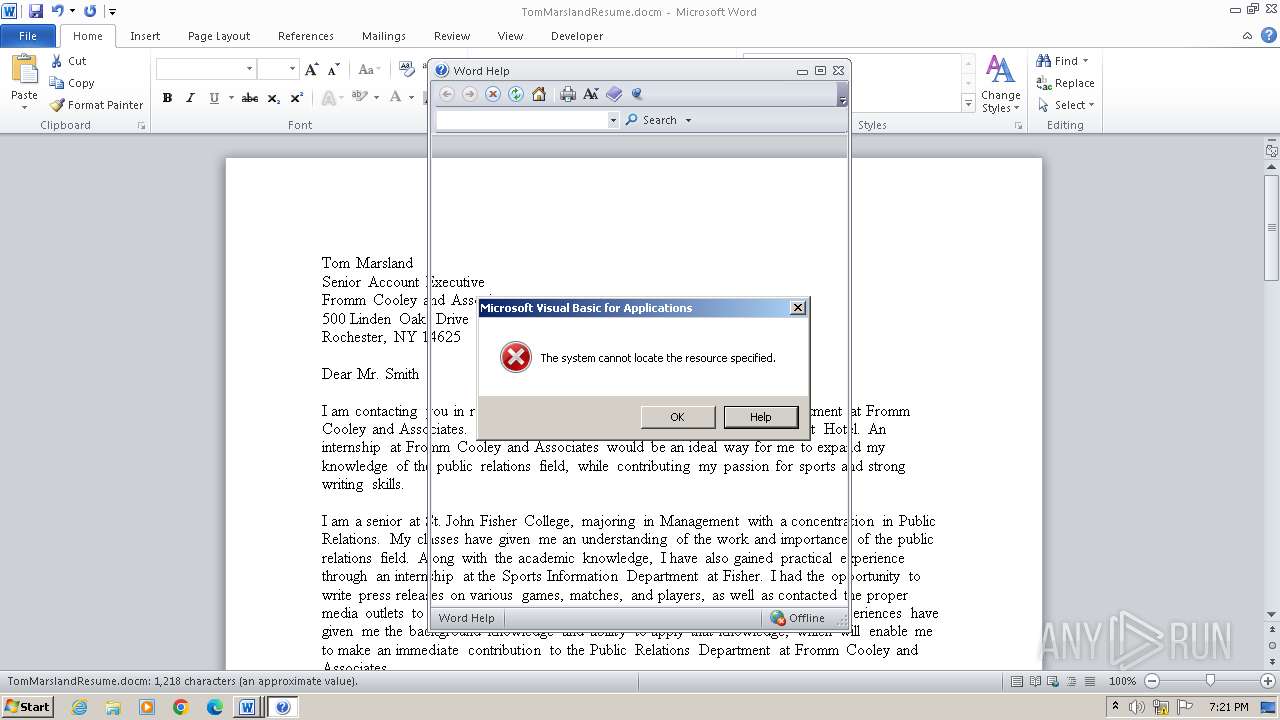Click the Paste icon in Clipboard group

click(24, 70)
